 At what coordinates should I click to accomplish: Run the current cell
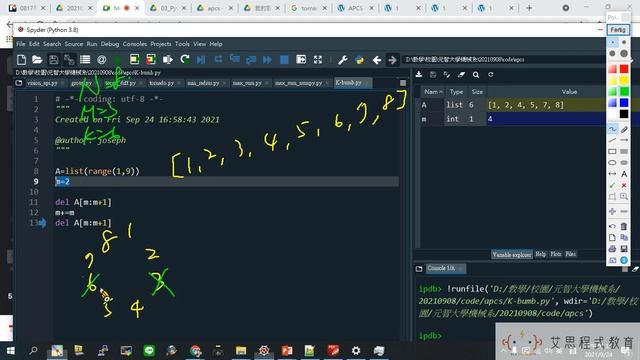(x=134, y=60)
